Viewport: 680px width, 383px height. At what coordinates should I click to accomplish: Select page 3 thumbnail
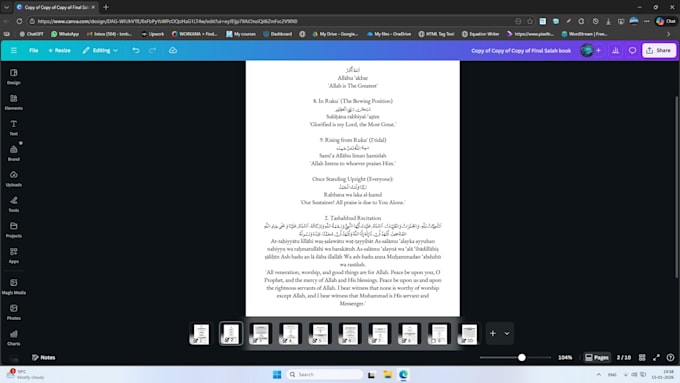pos(261,334)
